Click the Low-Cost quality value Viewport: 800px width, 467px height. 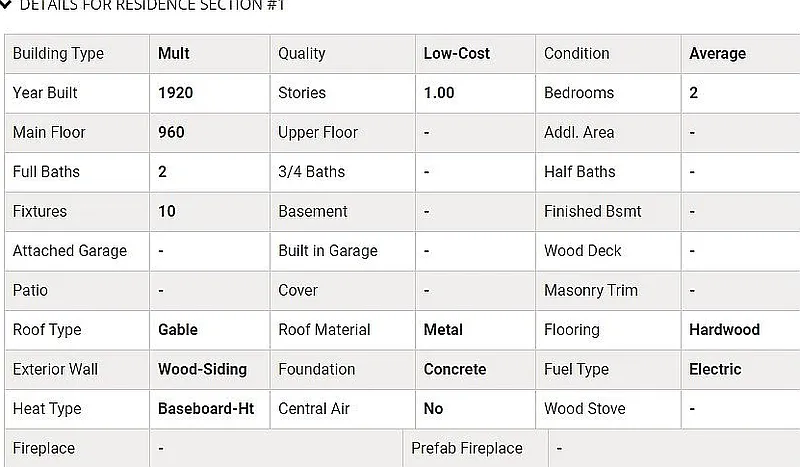click(x=457, y=54)
